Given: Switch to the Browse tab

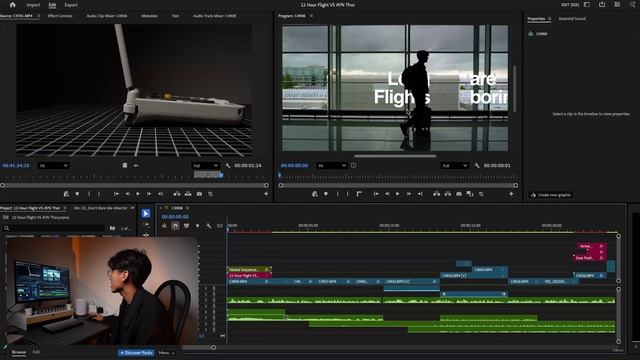Looking at the screenshot, I should [18, 352].
